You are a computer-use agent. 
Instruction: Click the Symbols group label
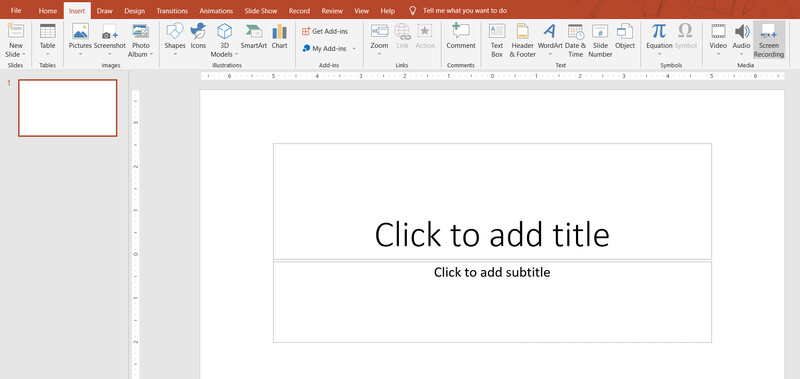pos(671,65)
